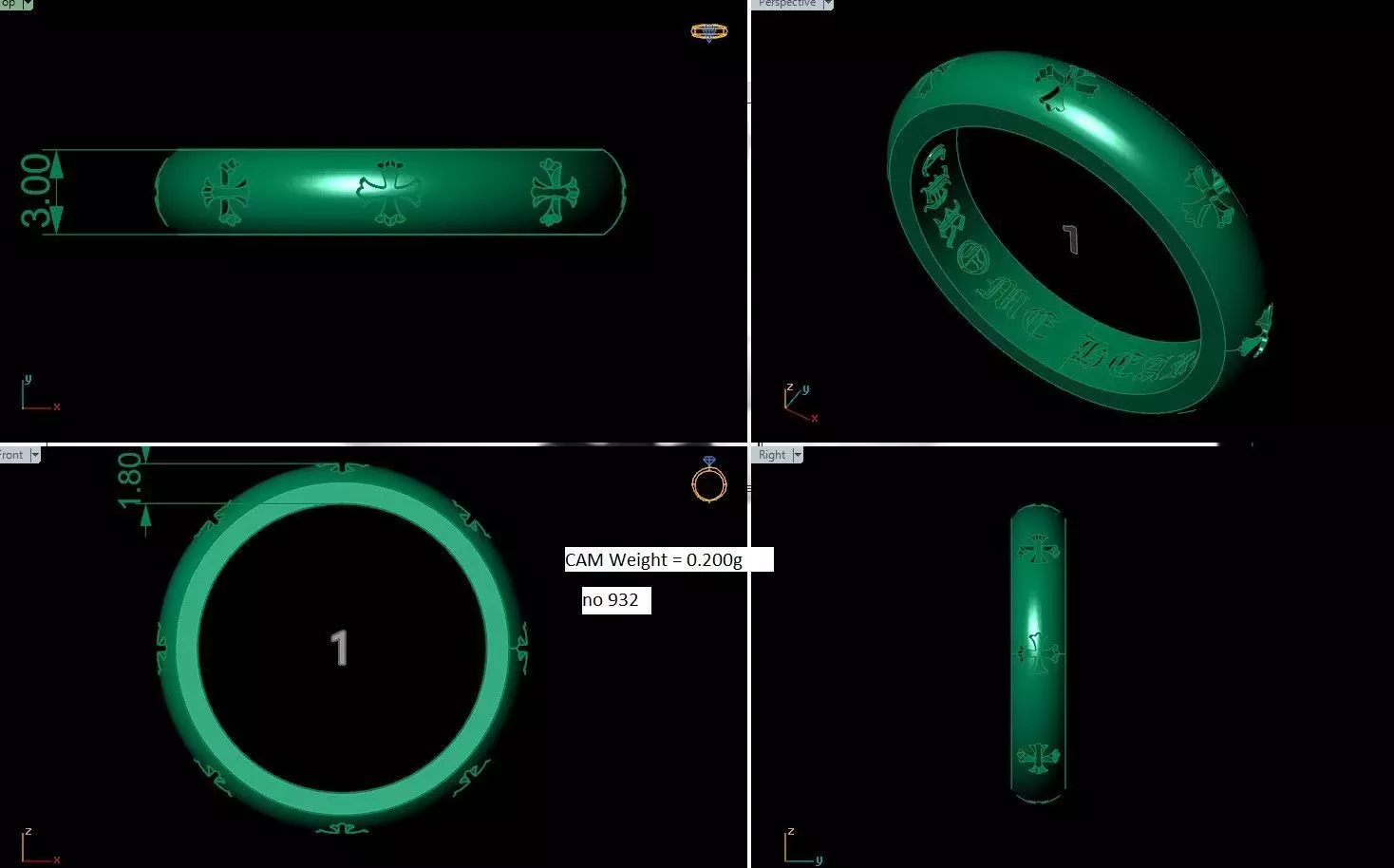The height and width of the screenshot is (868, 1394).
Task: Open the Top viewport dropdown arrow
Action: point(28,4)
